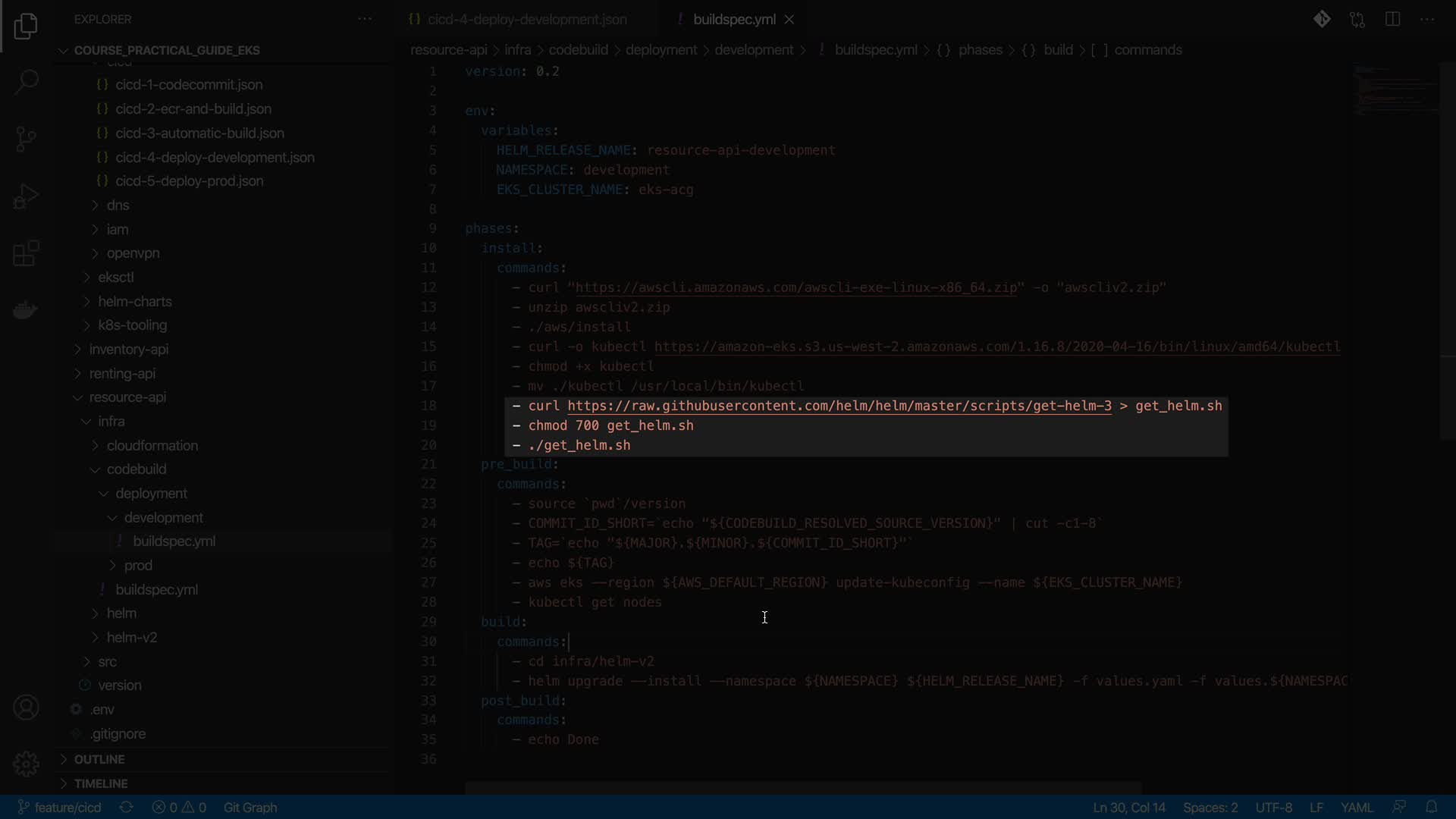This screenshot has height=819, width=1456.
Task: Expand the OUTLINE section
Action: click(x=99, y=759)
